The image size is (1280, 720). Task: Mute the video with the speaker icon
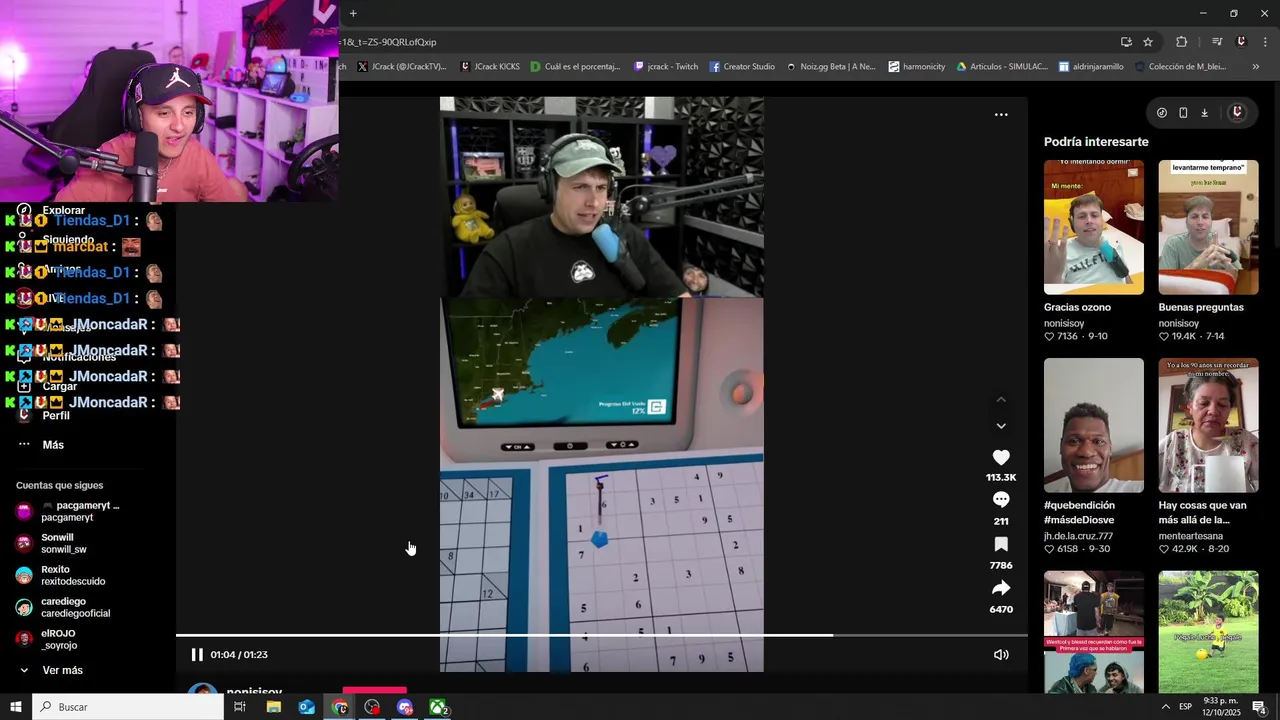(1001, 655)
